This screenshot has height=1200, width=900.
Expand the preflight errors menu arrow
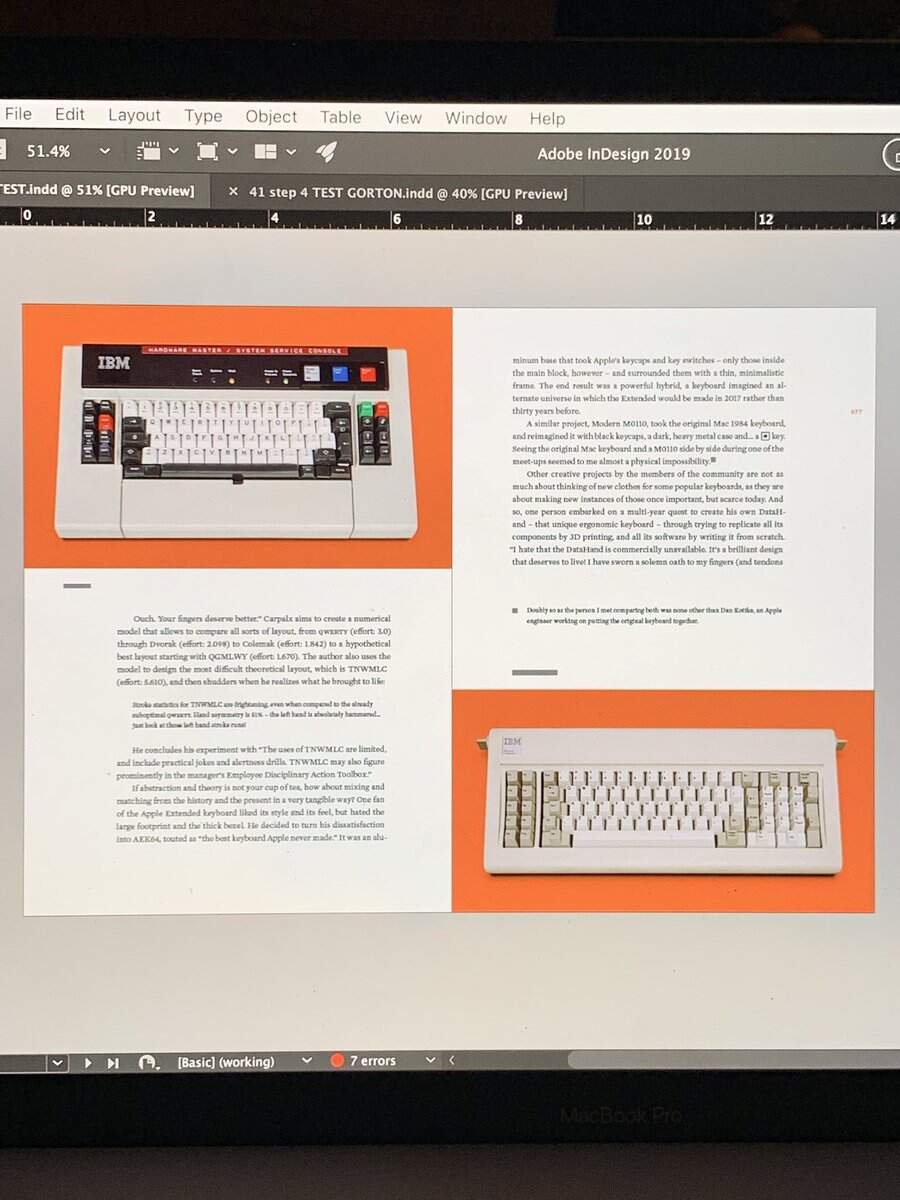point(431,1060)
